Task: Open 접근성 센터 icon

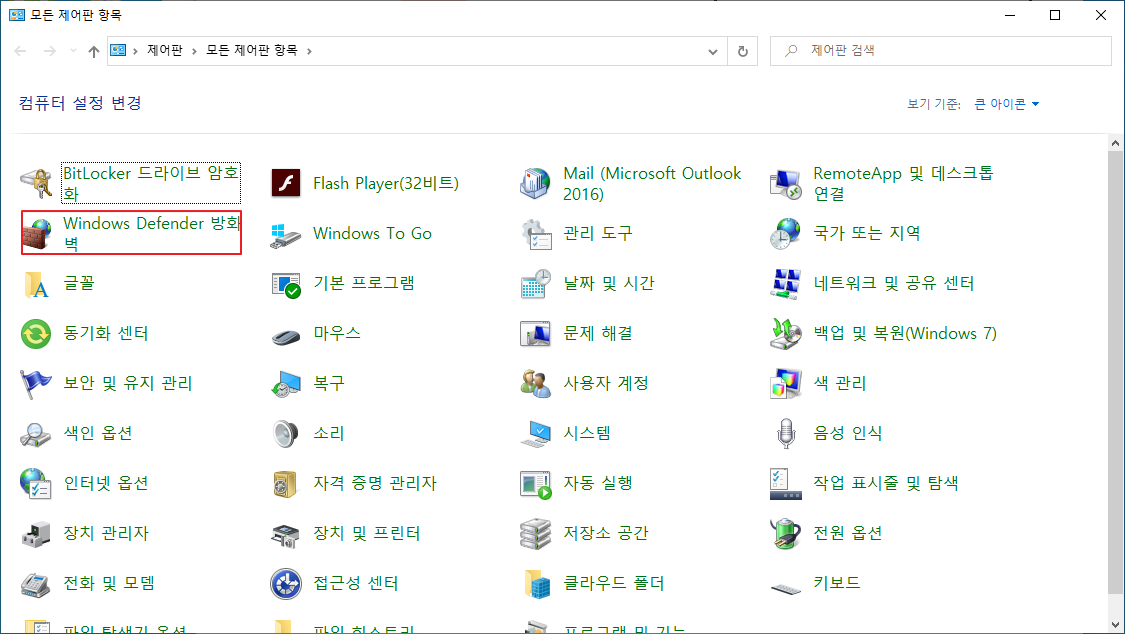Action: pyautogui.click(x=286, y=585)
